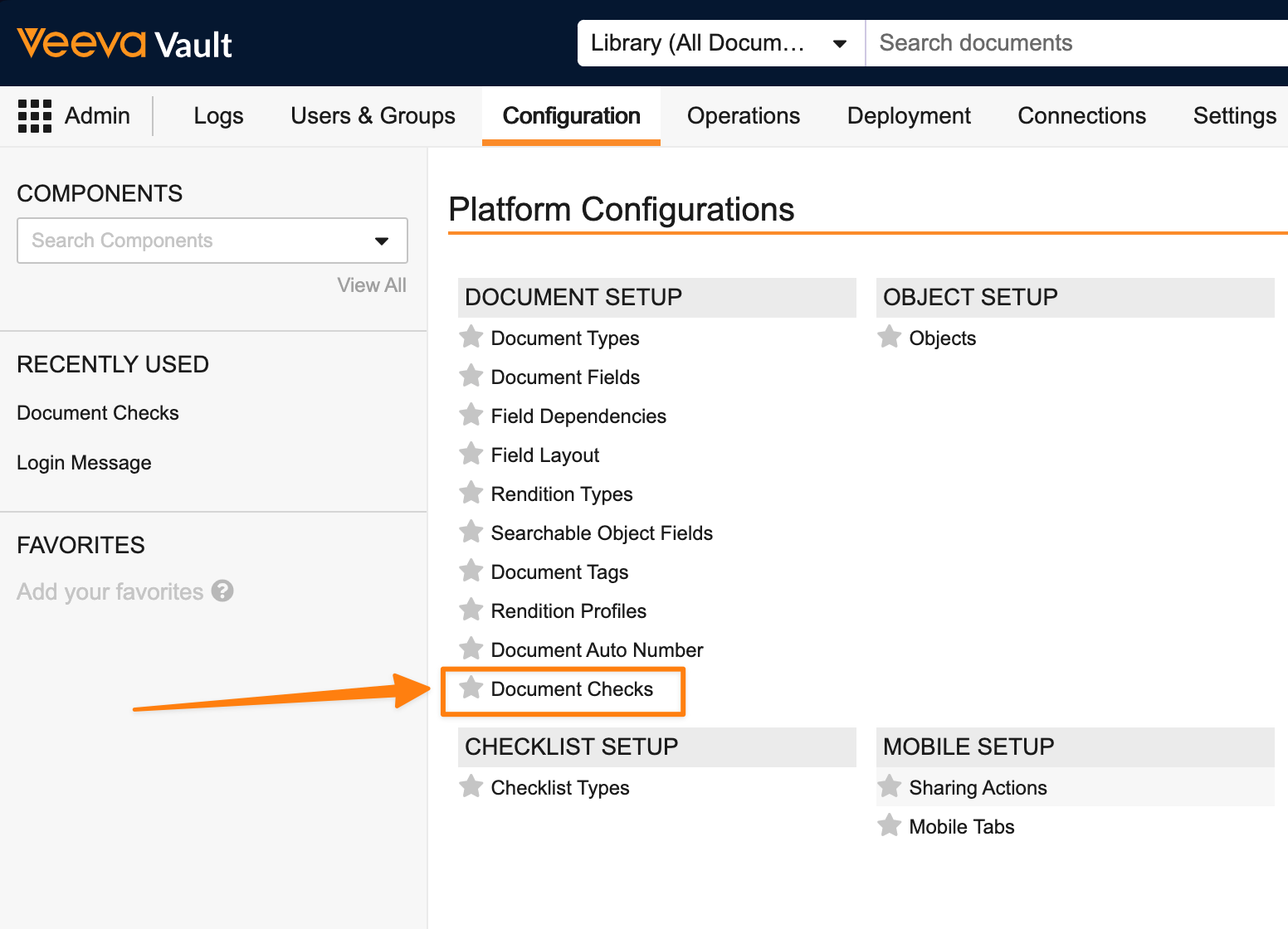Click star icon for Sharing Actions

(890, 786)
